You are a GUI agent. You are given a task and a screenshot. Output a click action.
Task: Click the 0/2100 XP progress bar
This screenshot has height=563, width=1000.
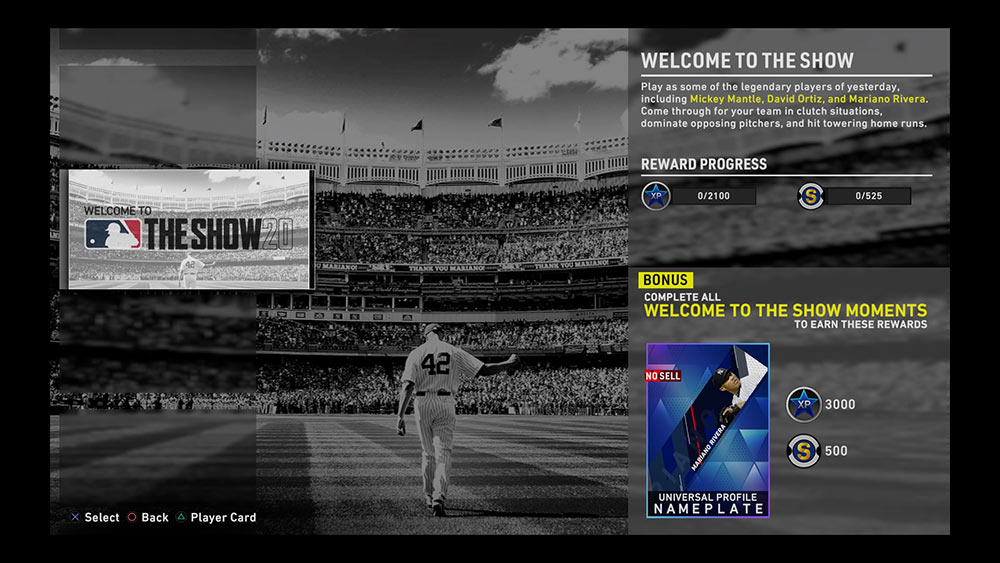pyautogui.click(x=713, y=196)
